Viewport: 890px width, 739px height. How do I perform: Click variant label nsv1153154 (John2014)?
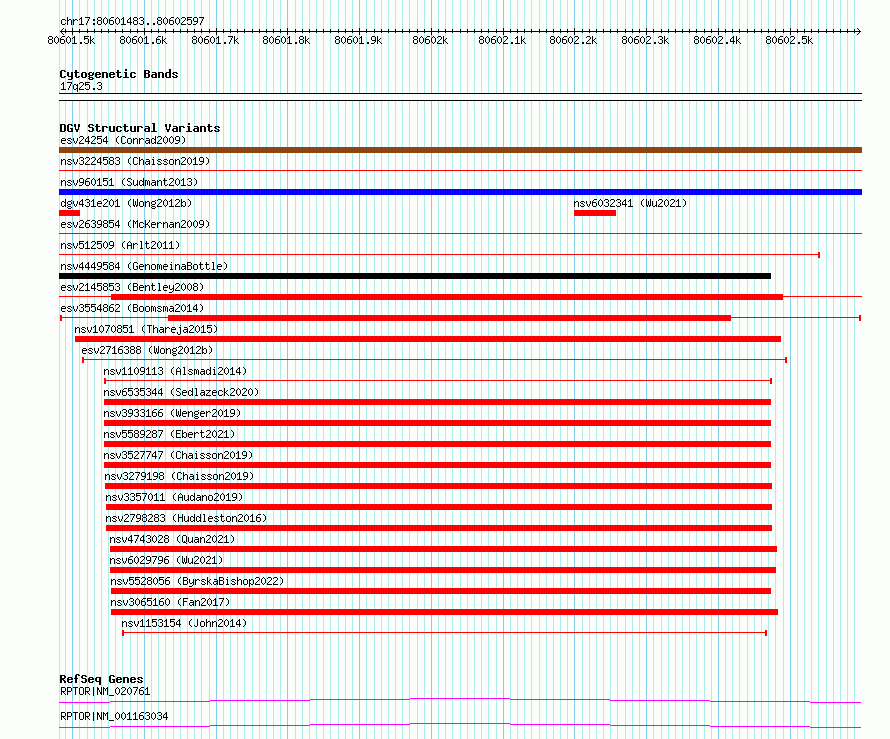coord(184,623)
